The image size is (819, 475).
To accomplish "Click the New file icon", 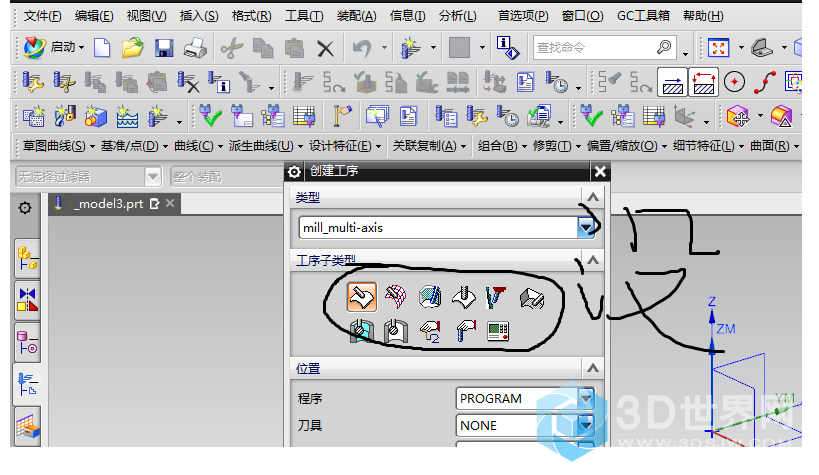I will click(102, 48).
